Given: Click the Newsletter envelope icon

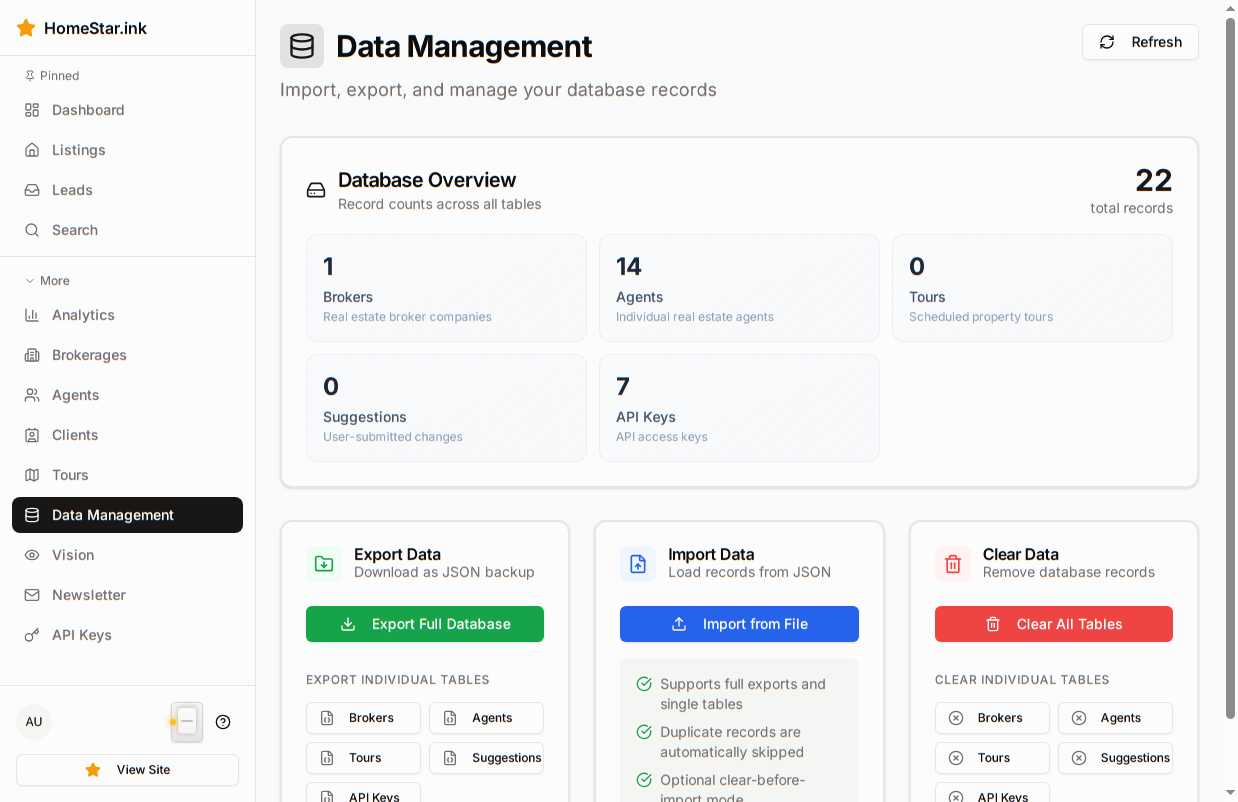Looking at the screenshot, I should point(31,595).
